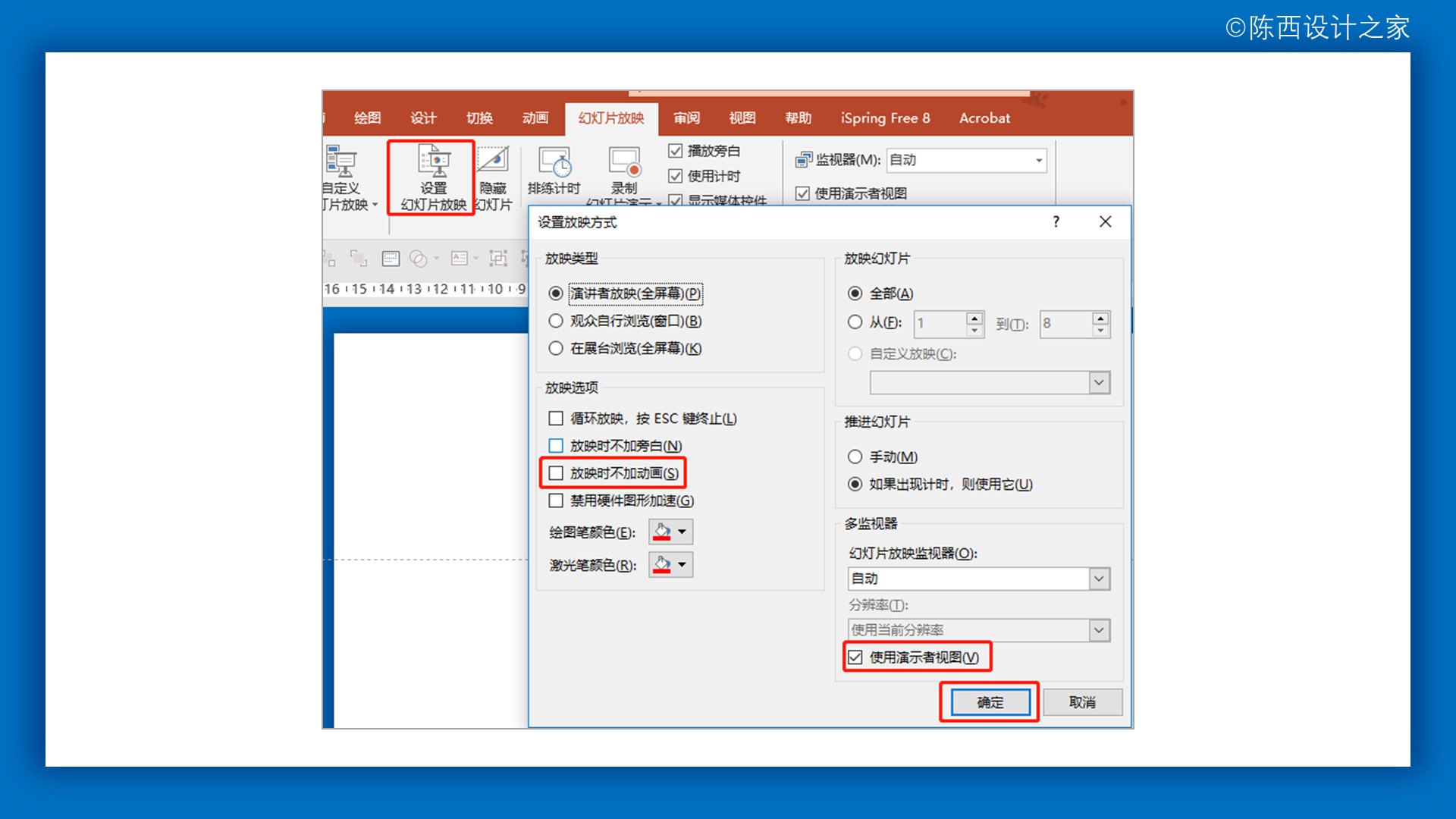
Task: Toggle 播放旁白 checkbox in ribbon
Action: point(675,151)
